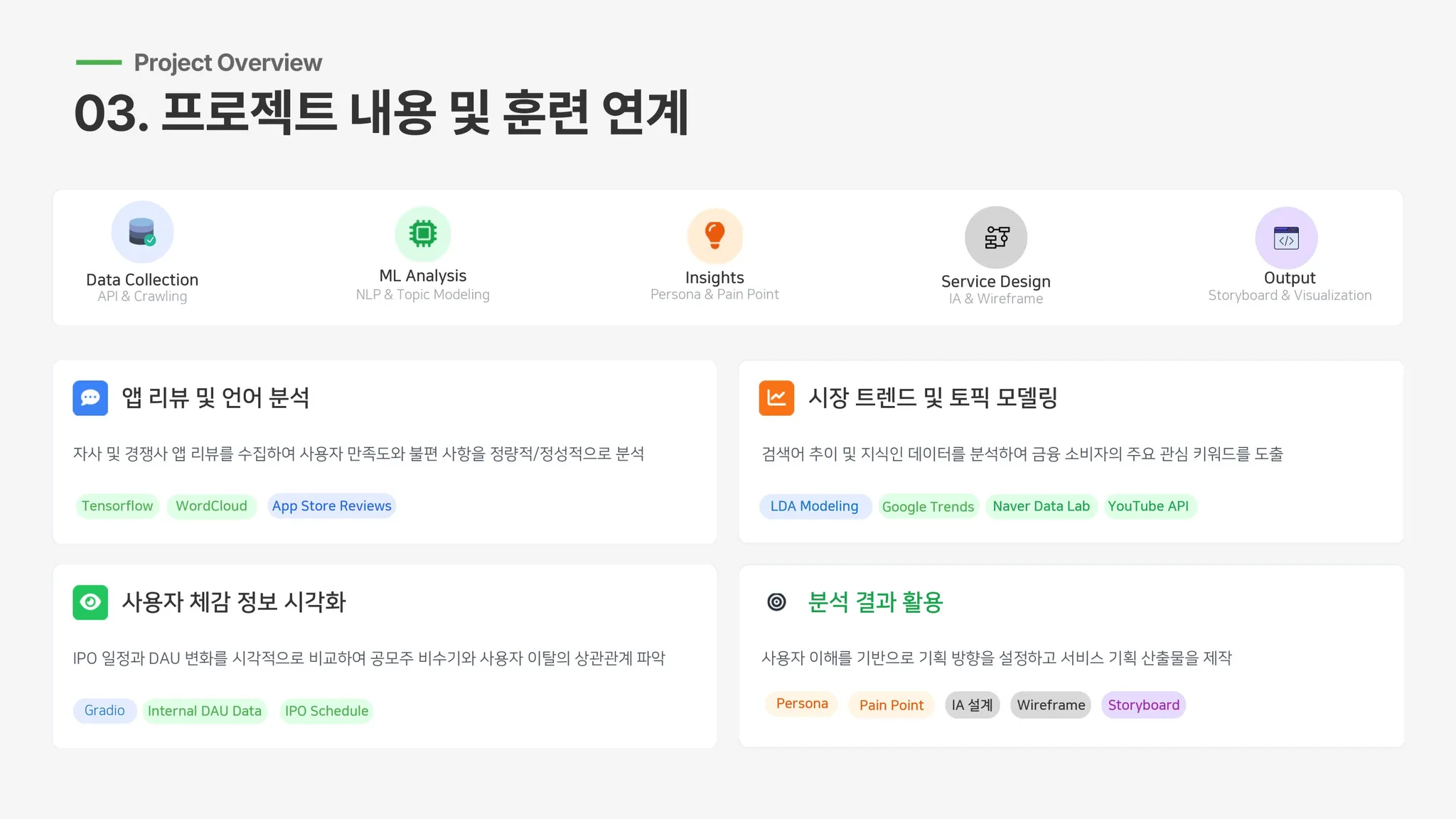Screen dimensions: 1456x819
Task: Click the Persona tag
Action: click(x=802, y=704)
